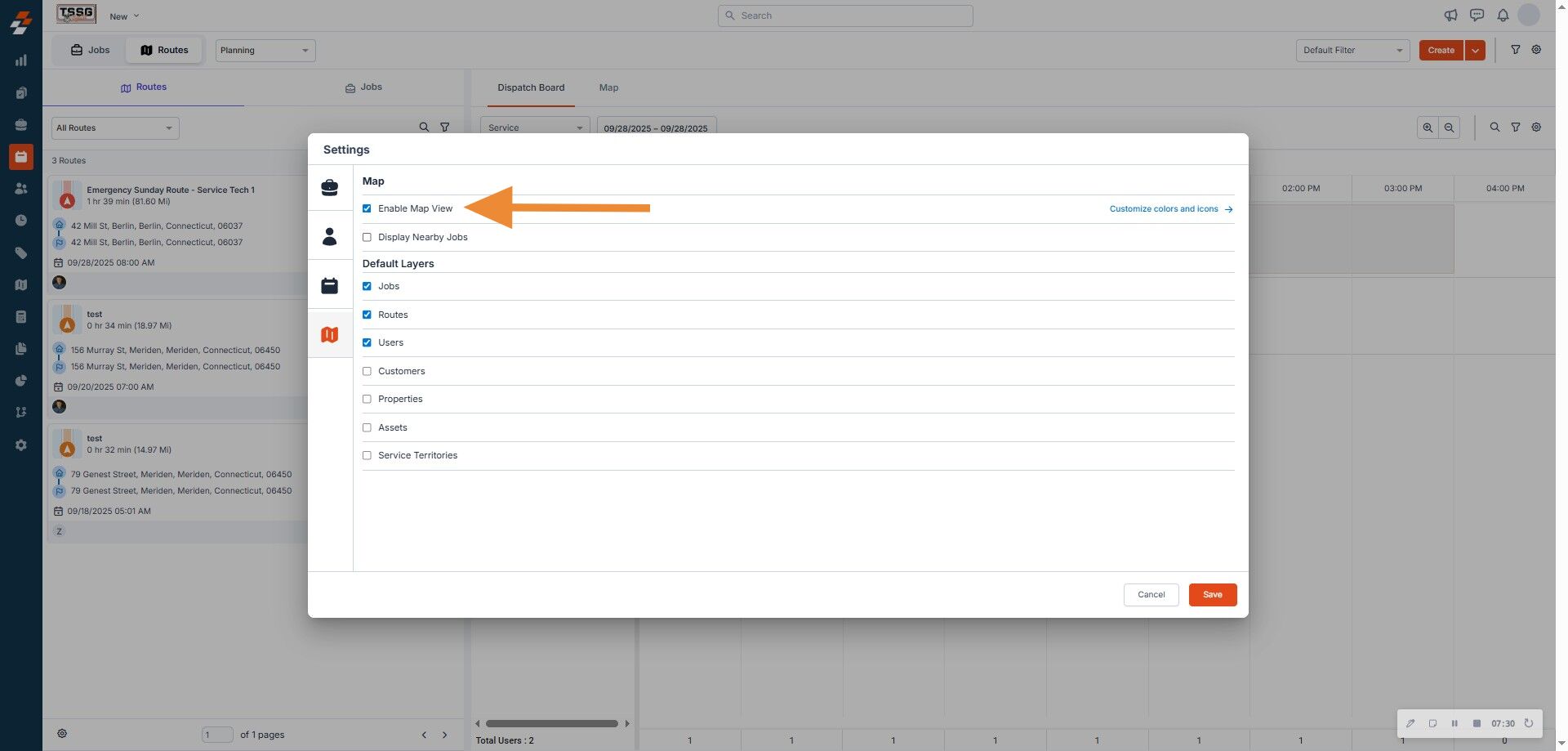The image size is (1568, 751).
Task: Open the All Routes dropdown
Action: point(115,128)
